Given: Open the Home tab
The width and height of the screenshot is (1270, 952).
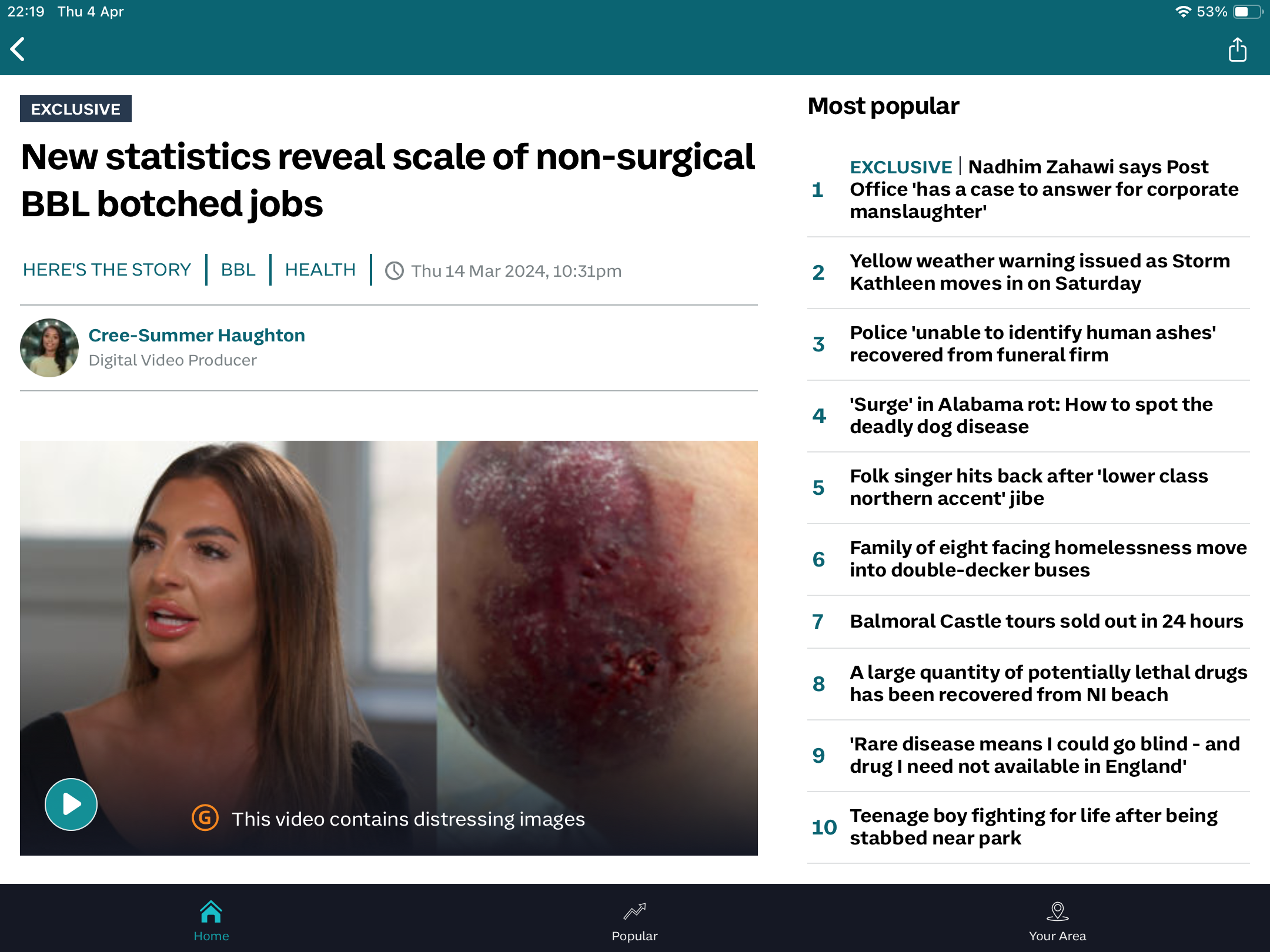Looking at the screenshot, I should pyautogui.click(x=211, y=921).
